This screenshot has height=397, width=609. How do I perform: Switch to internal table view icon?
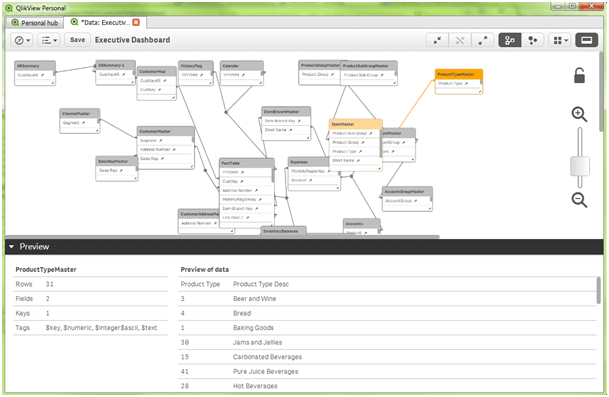[x=510, y=40]
